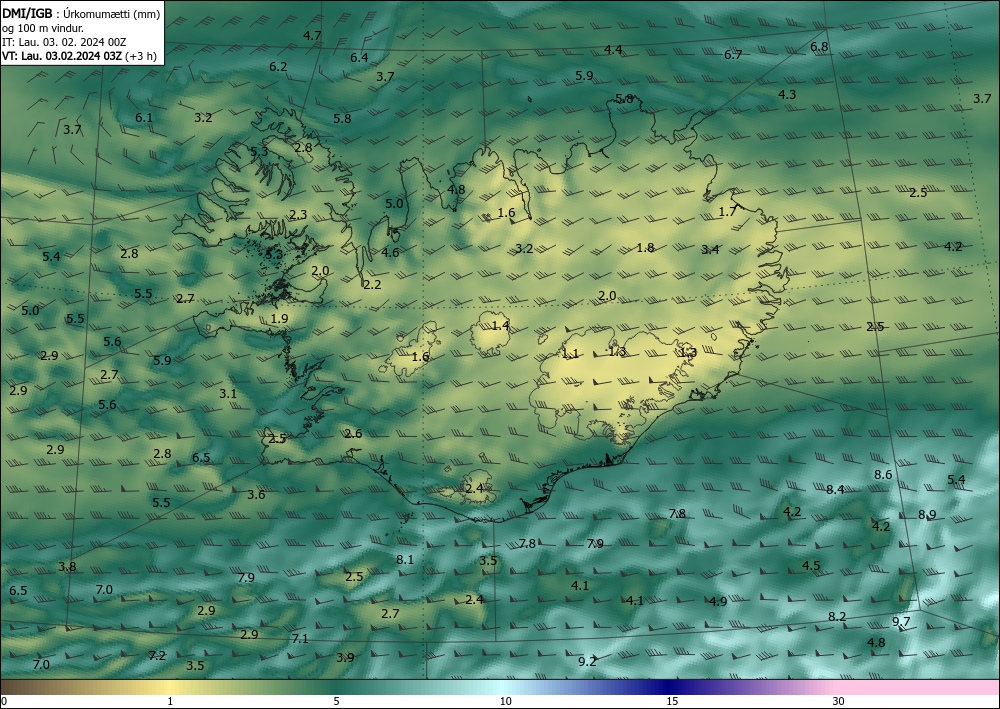Click the '15' label on the colour scale

[x=672, y=702]
